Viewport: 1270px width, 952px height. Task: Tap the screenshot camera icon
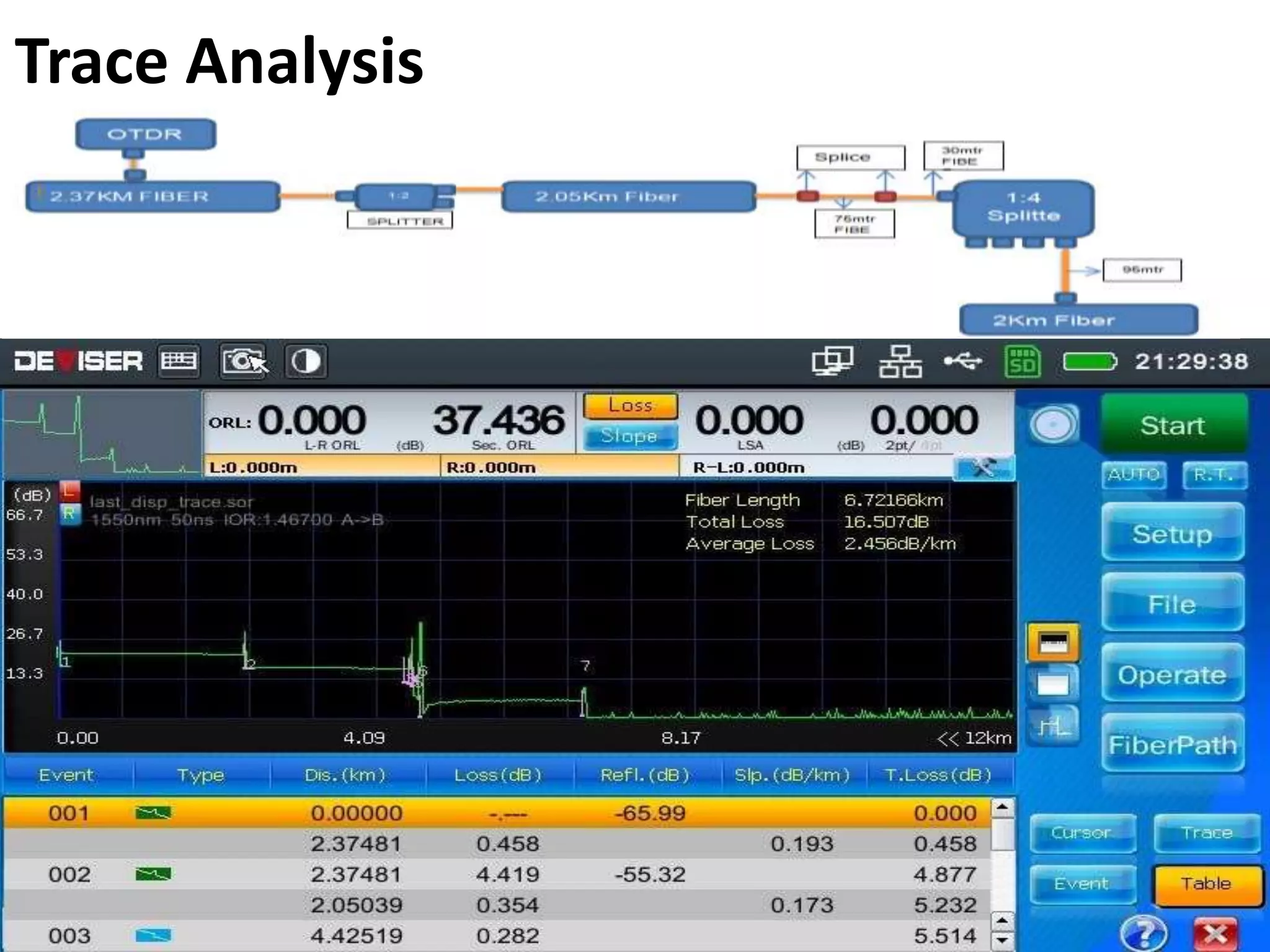coord(244,361)
